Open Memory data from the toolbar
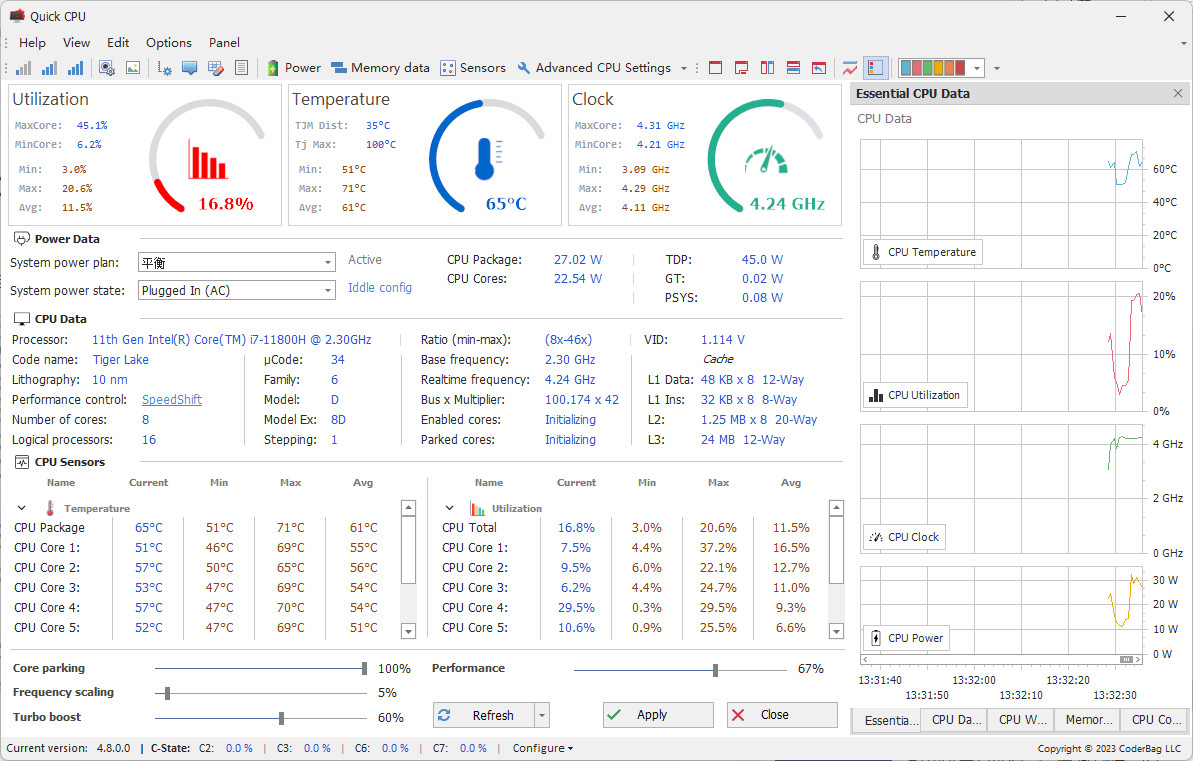 pos(380,68)
